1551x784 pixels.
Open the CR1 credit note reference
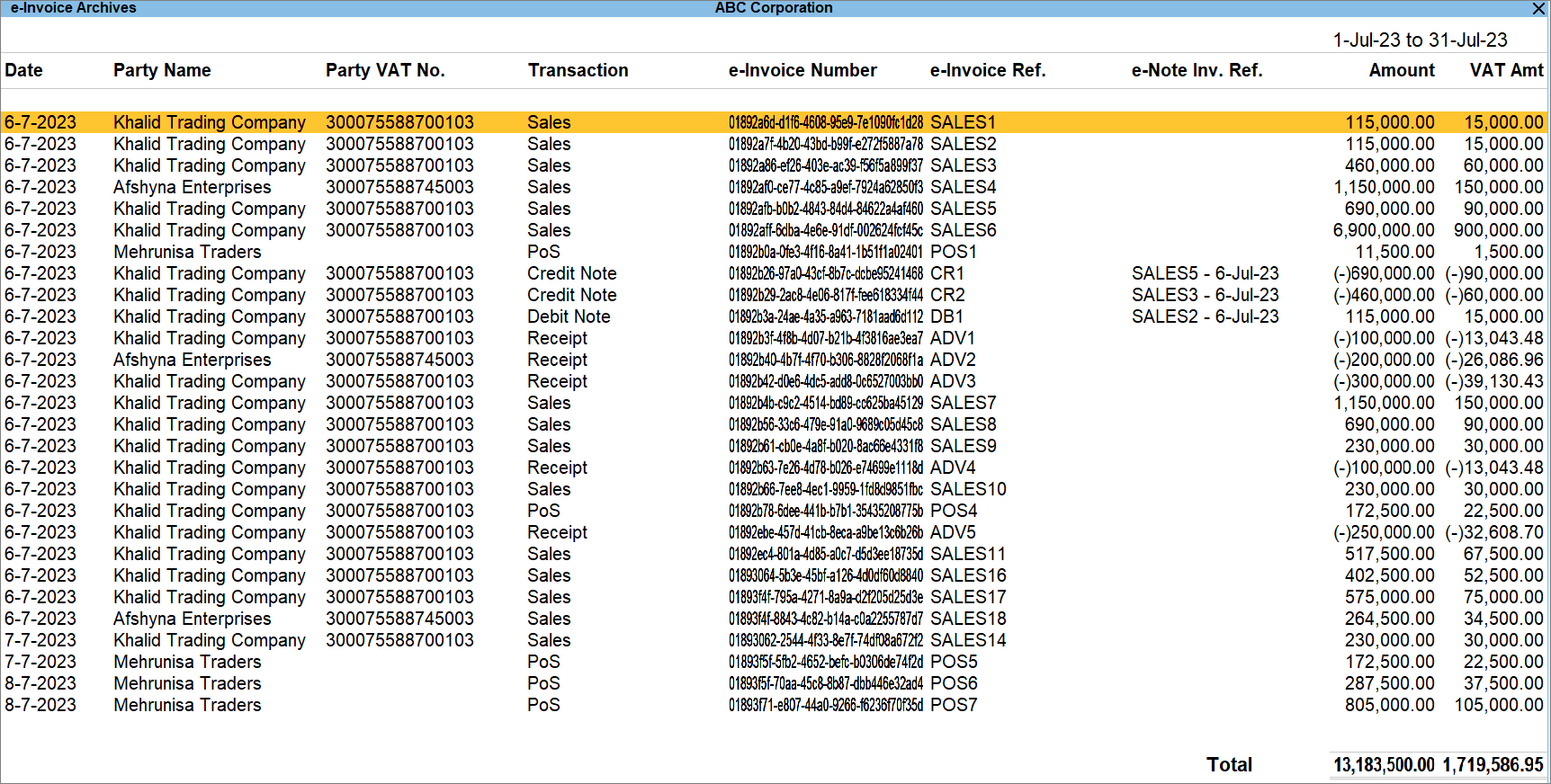coord(947,273)
